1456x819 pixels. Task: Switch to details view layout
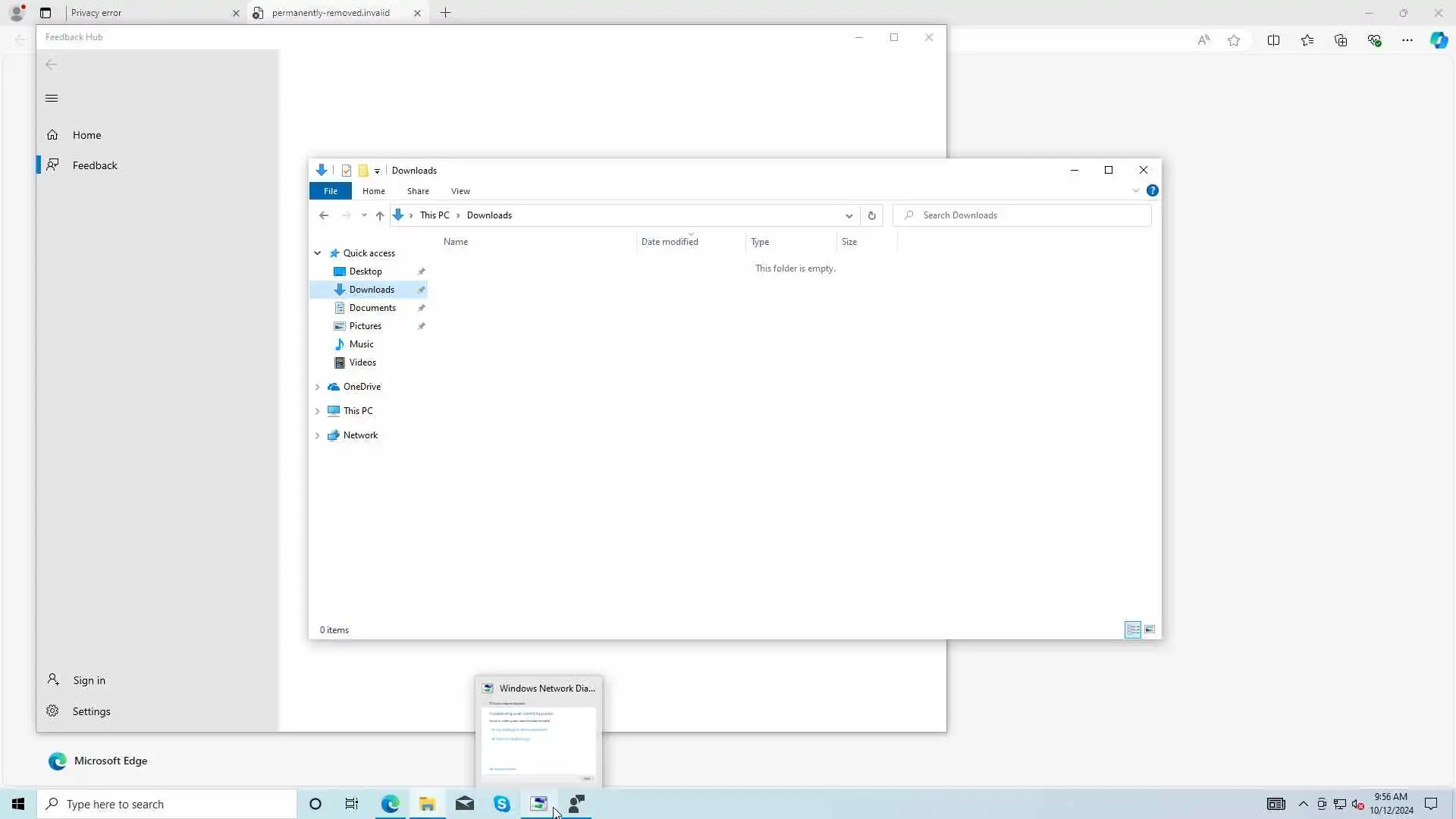pos(1133,630)
